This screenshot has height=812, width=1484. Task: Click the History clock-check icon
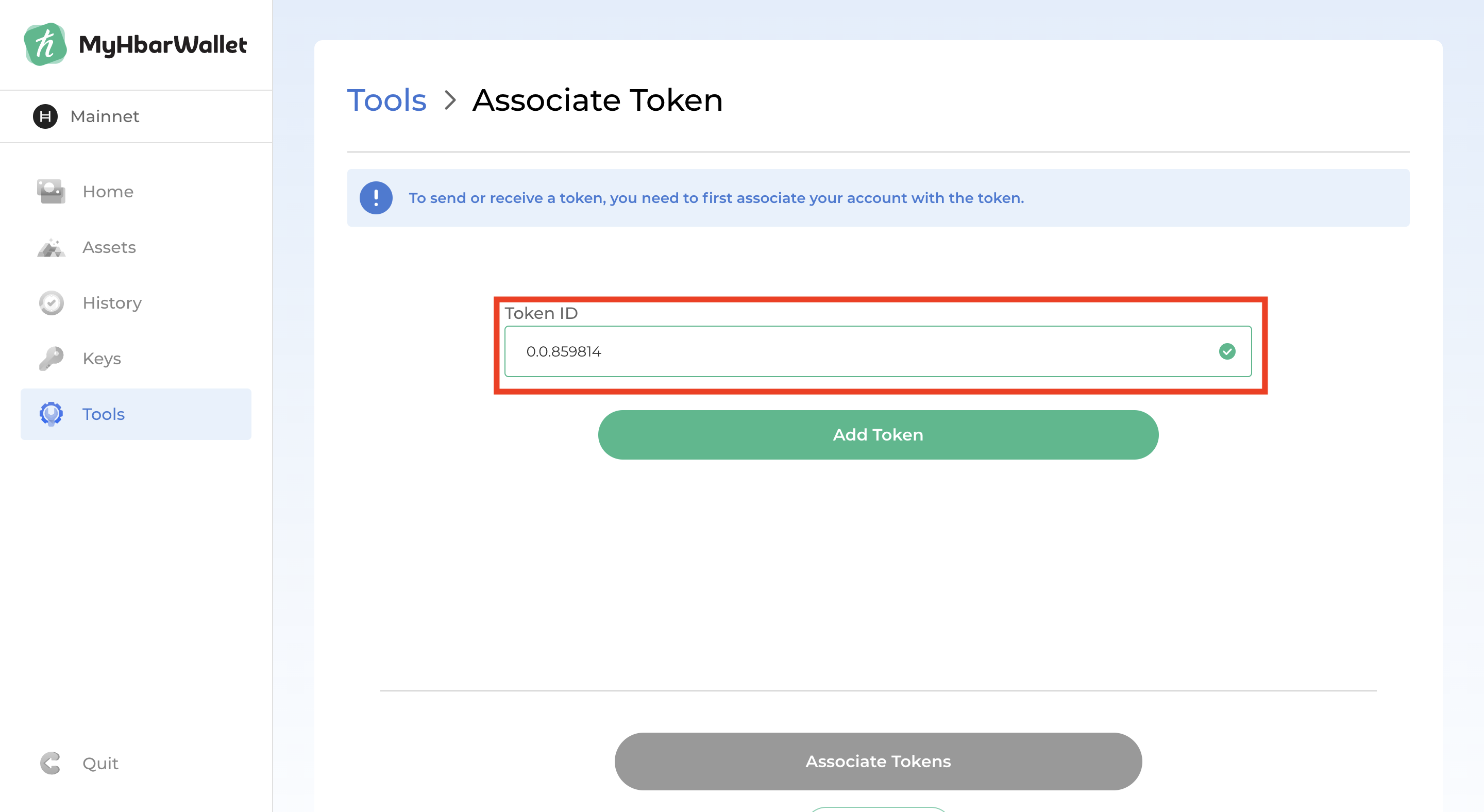click(52, 303)
